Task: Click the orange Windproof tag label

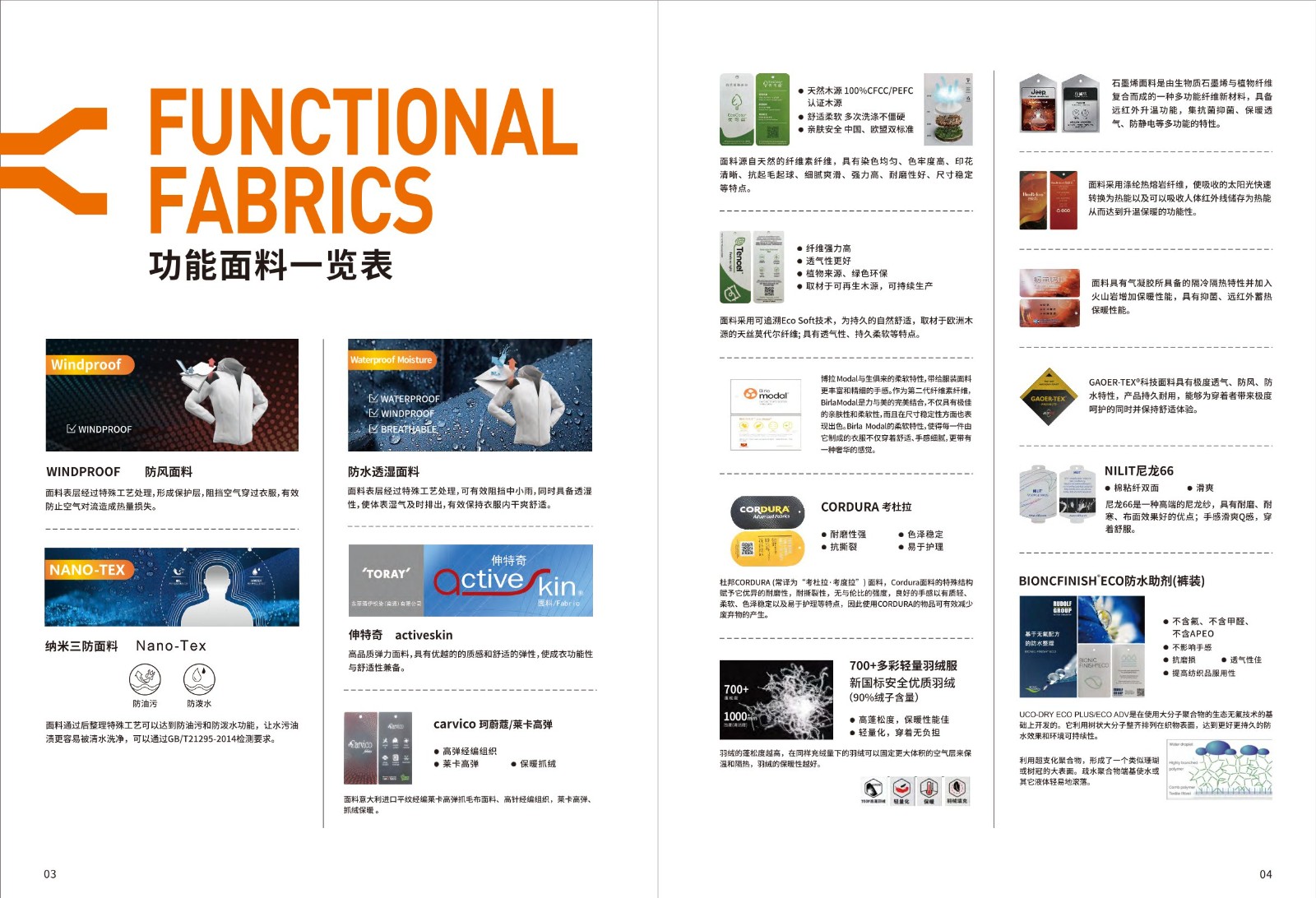Action: pos(87,364)
